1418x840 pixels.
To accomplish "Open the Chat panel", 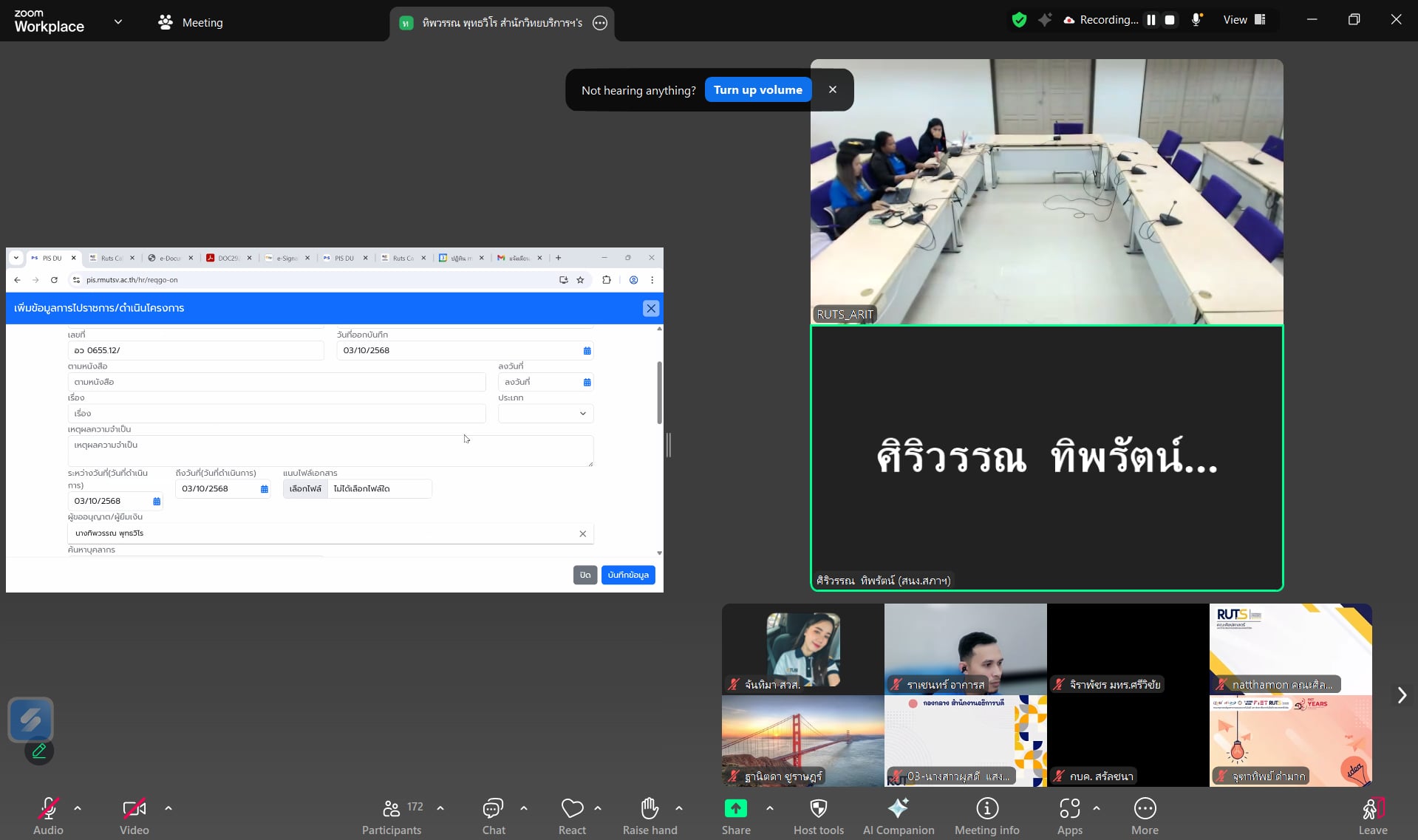I will point(493,816).
